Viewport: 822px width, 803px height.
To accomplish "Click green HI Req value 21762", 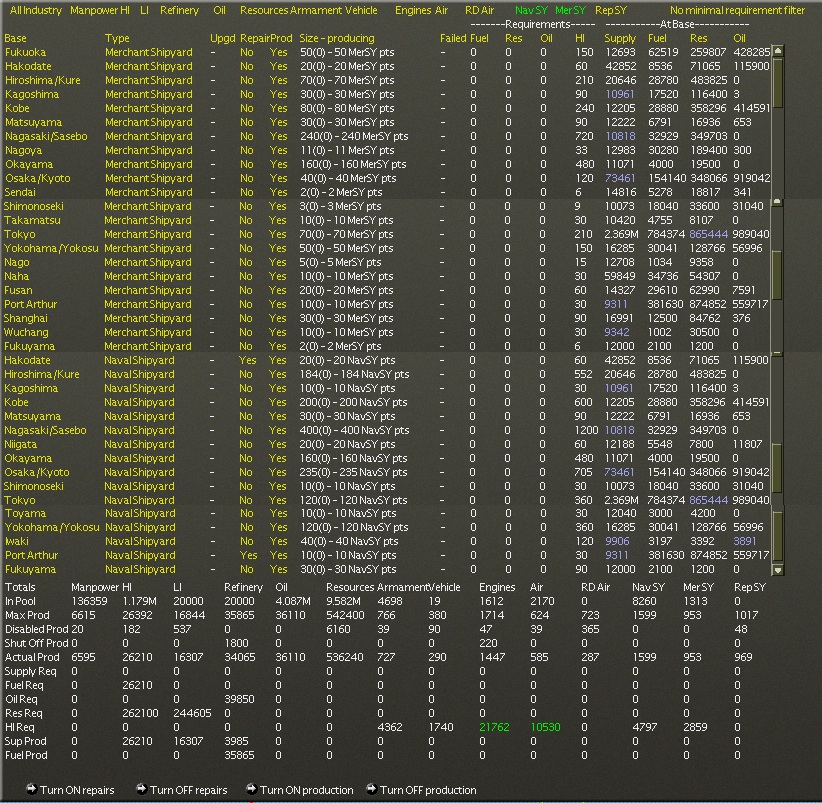I will [494, 728].
